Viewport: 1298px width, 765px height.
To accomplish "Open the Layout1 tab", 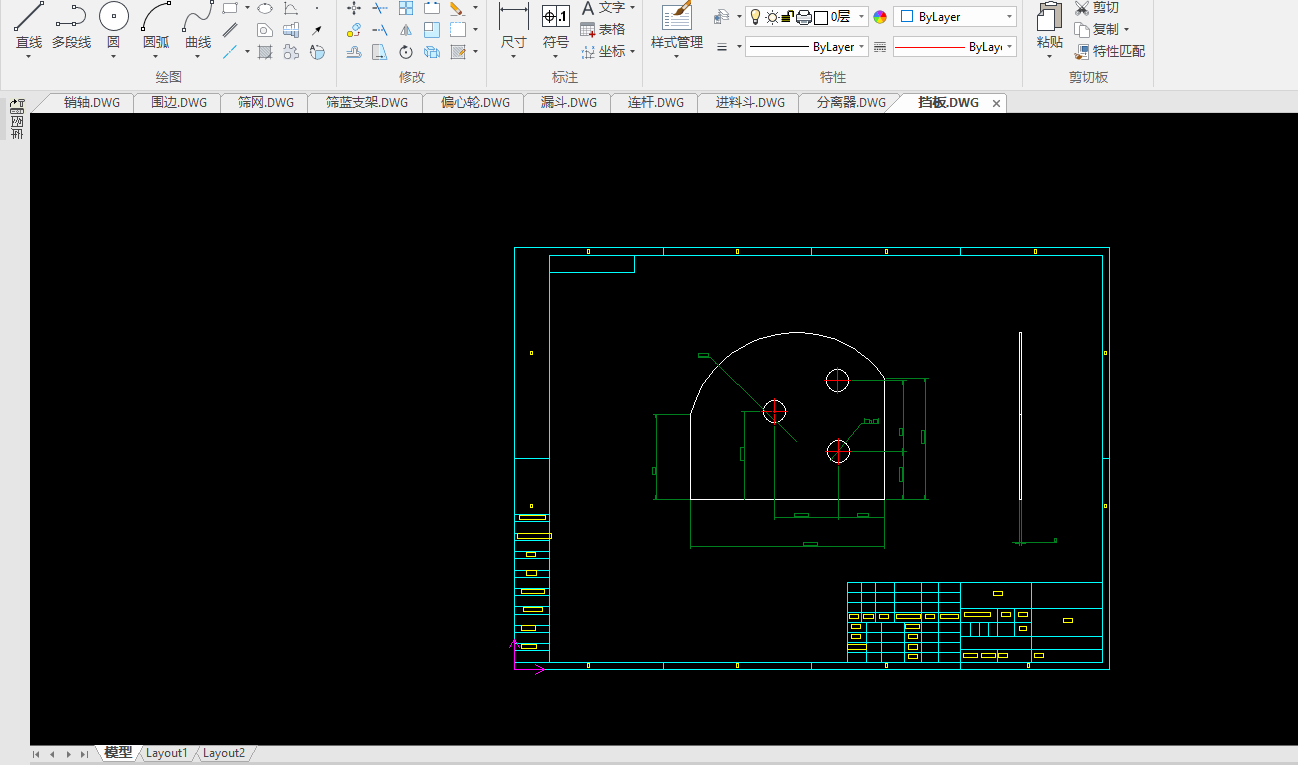I will [x=167, y=753].
